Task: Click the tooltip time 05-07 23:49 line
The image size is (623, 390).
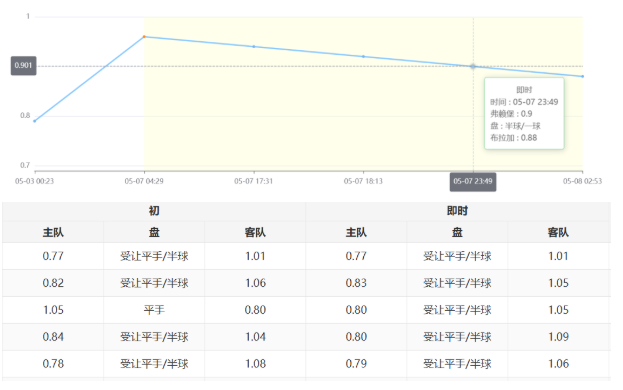Action: (524, 102)
